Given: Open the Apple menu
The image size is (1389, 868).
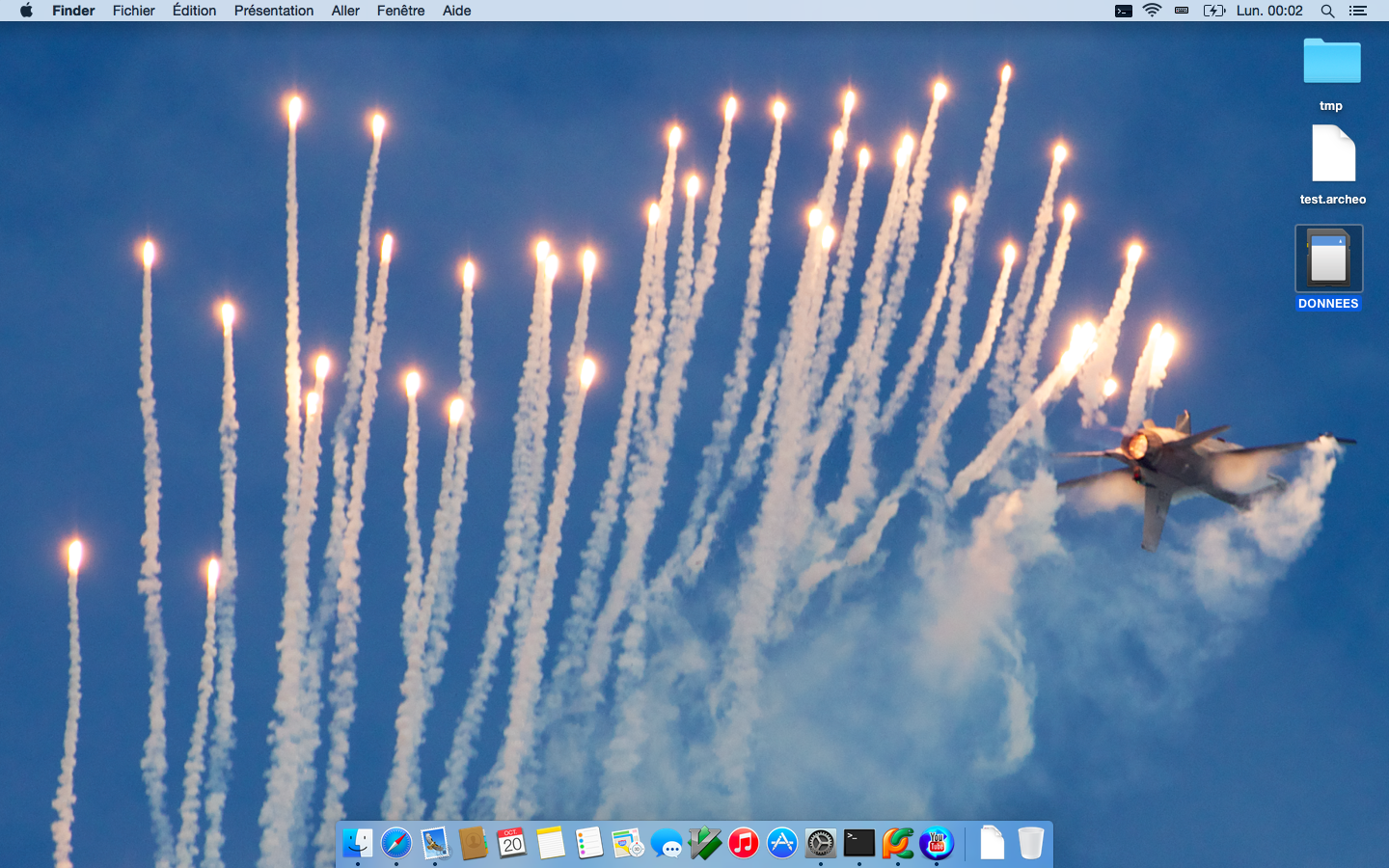Looking at the screenshot, I should point(26,11).
